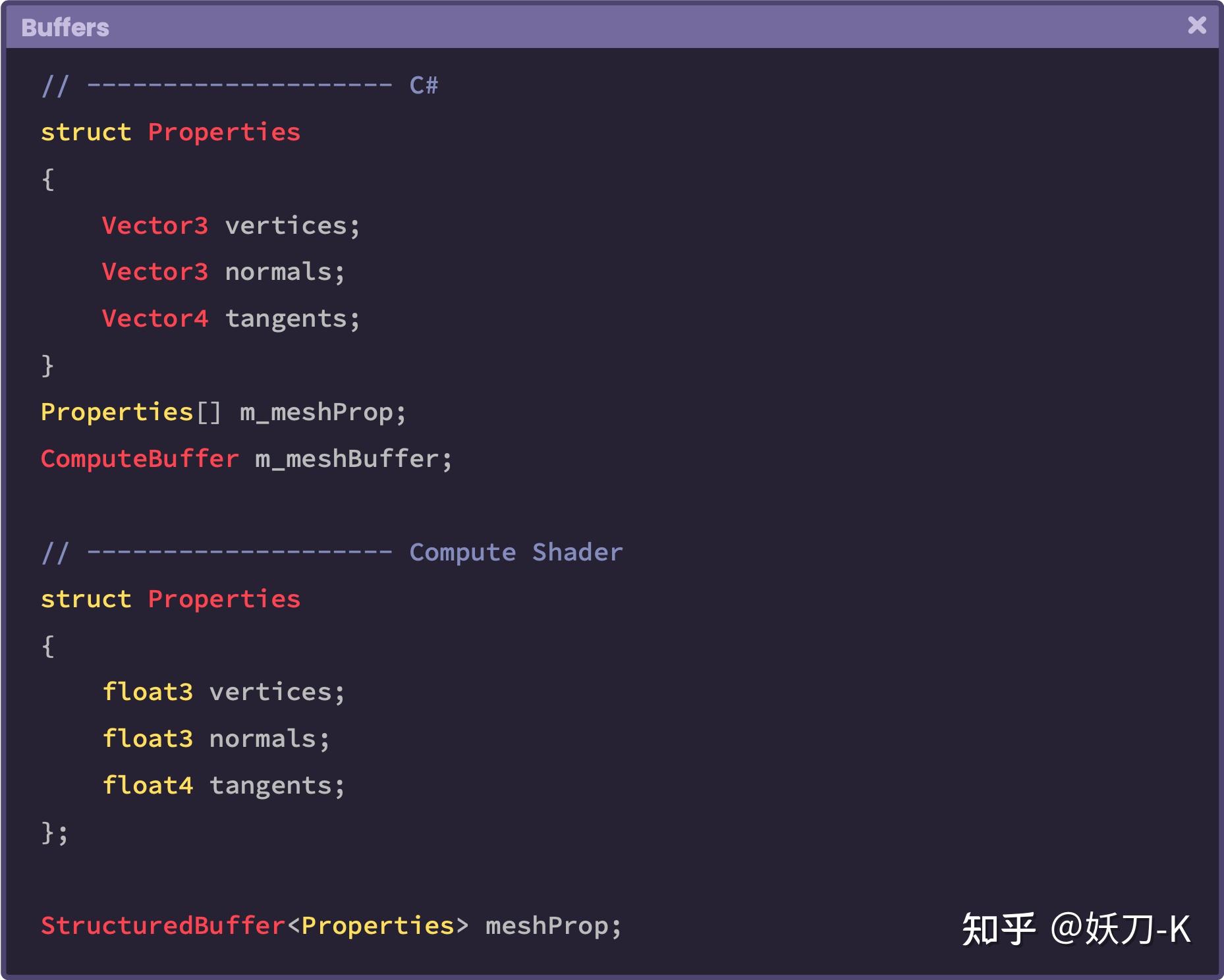Click the Vector4 tangents declaration
Image resolution: width=1224 pixels, height=980 pixels.
click(231, 319)
